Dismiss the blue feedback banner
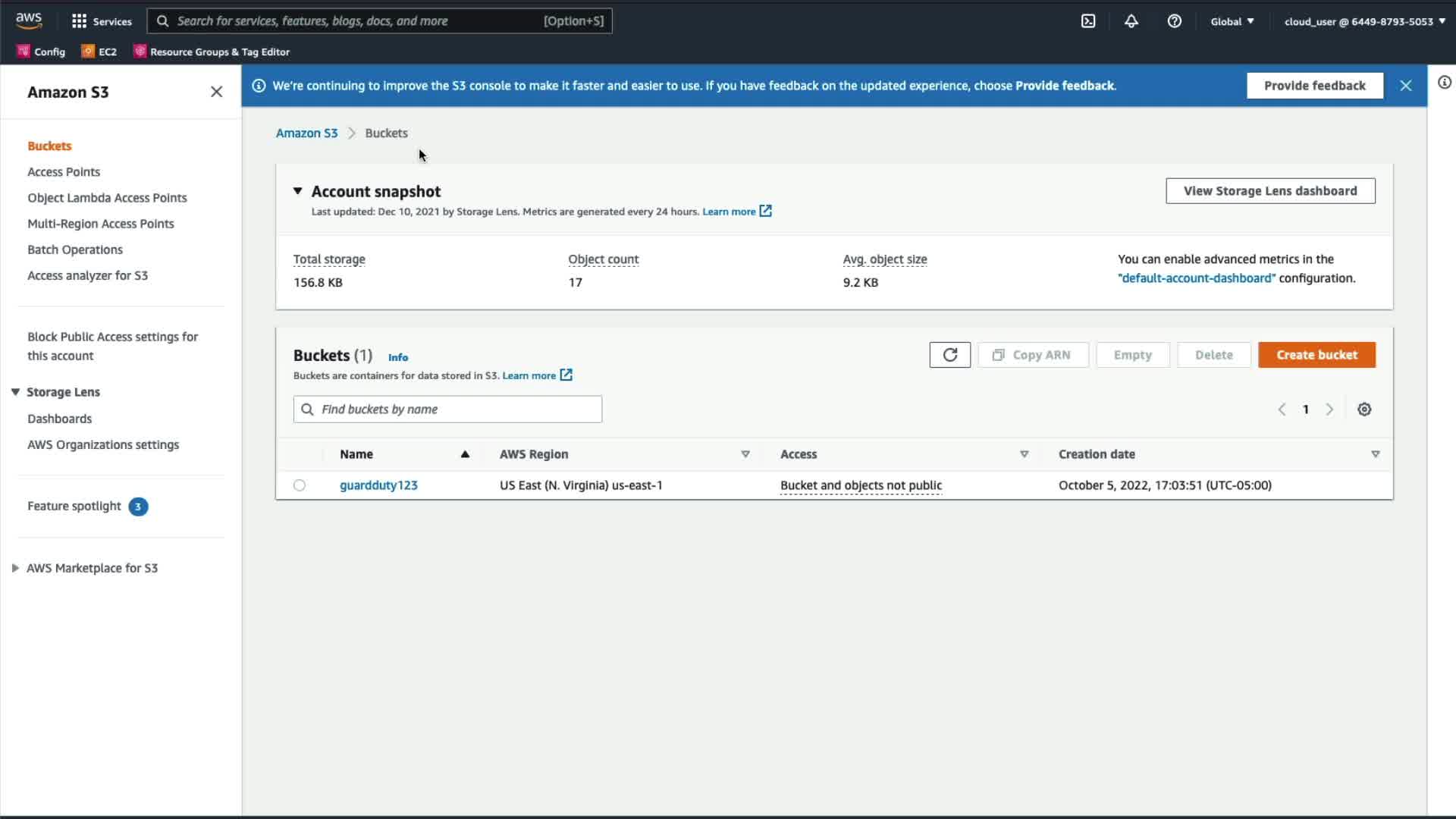Image resolution: width=1456 pixels, height=819 pixels. pos(1405,86)
